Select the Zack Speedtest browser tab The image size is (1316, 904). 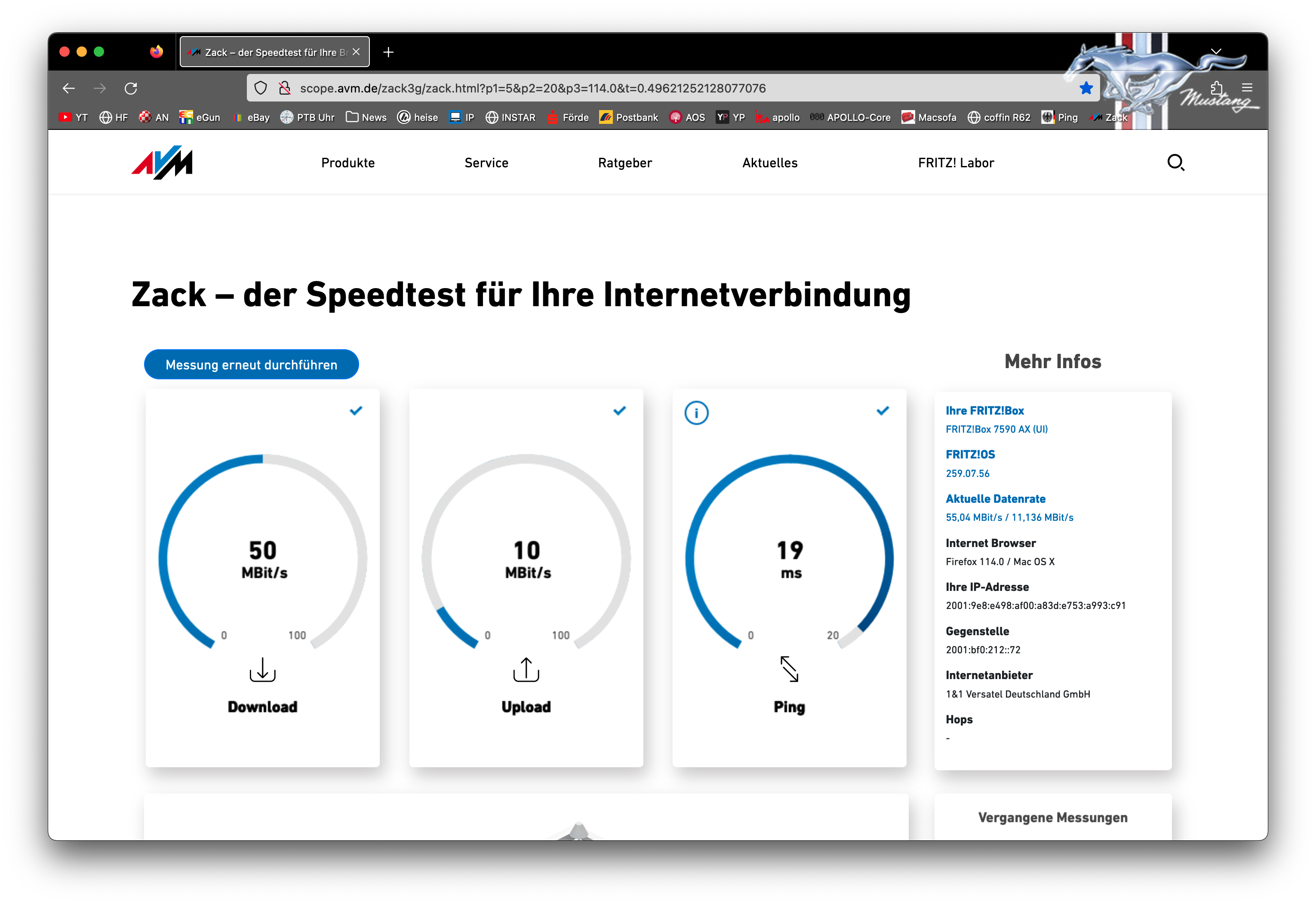pos(275,52)
